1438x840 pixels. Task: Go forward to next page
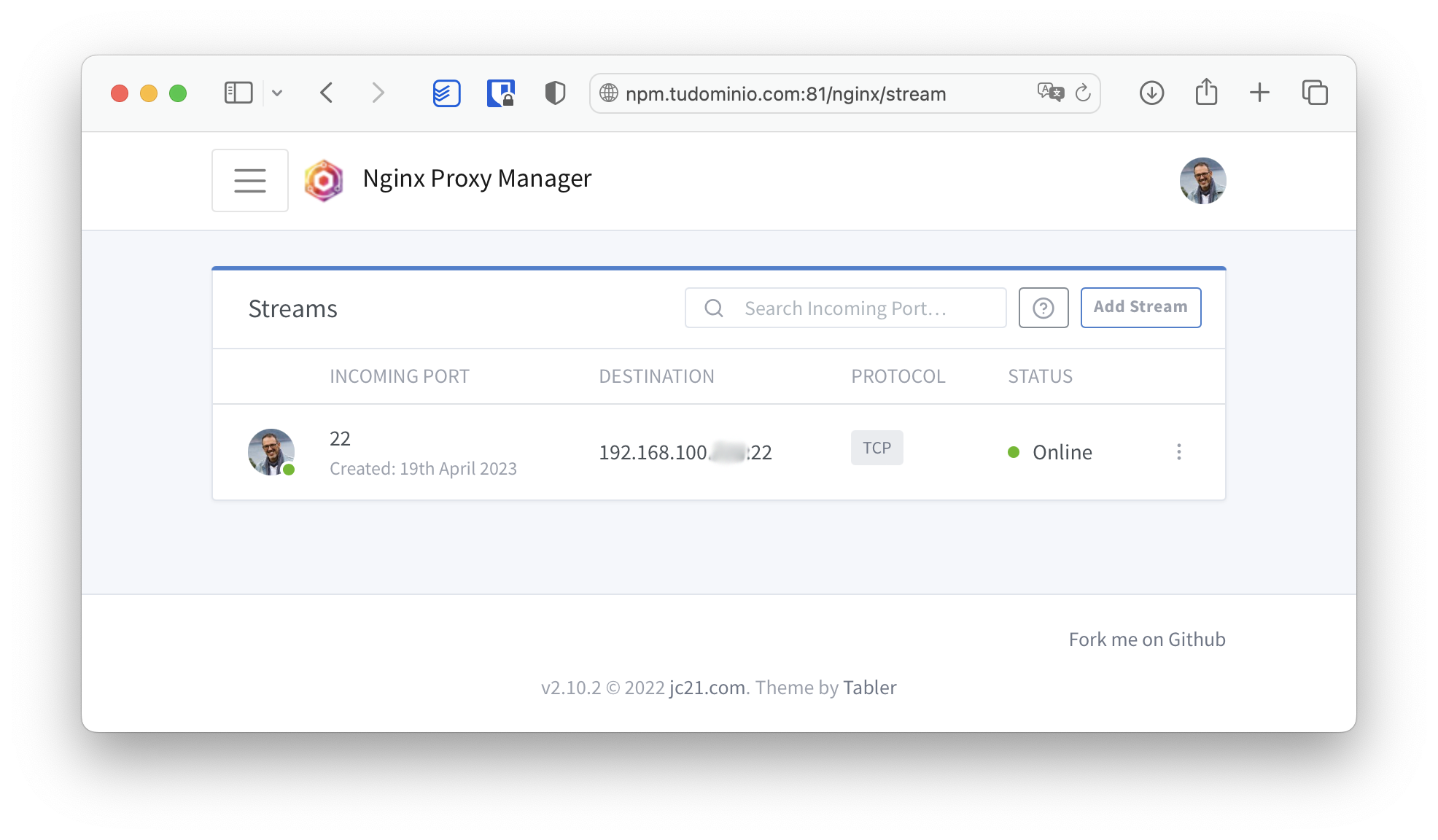[x=378, y=93]
